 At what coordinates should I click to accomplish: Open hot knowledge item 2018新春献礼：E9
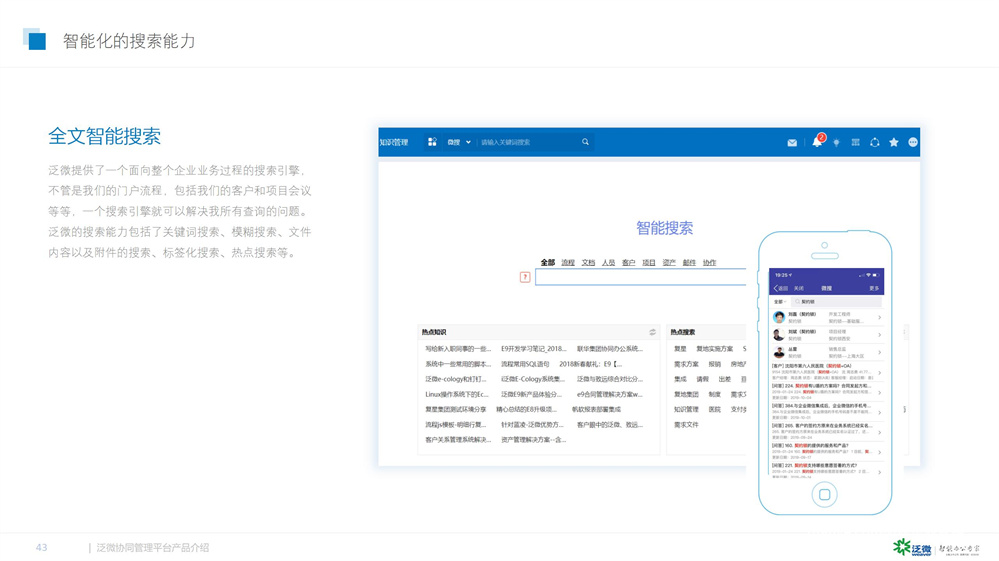[591, 364]
